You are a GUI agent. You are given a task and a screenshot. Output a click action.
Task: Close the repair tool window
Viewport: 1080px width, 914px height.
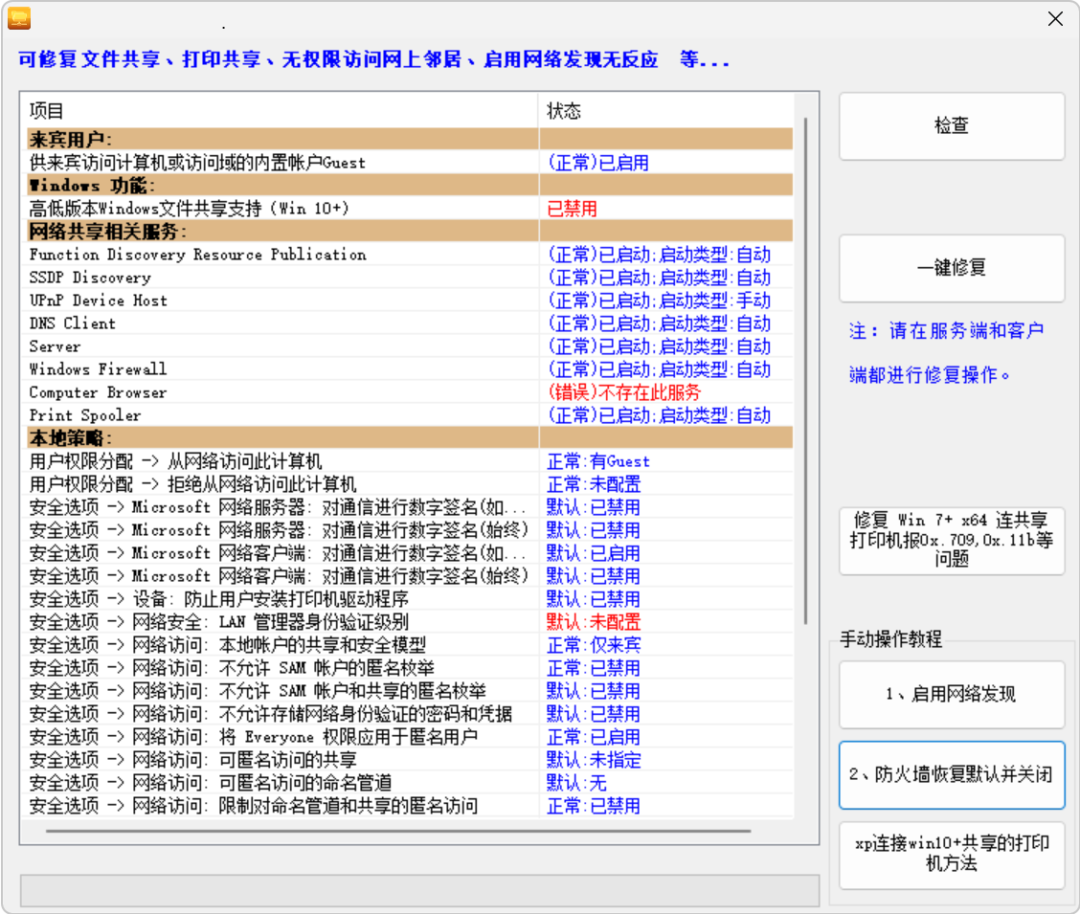1055,19
